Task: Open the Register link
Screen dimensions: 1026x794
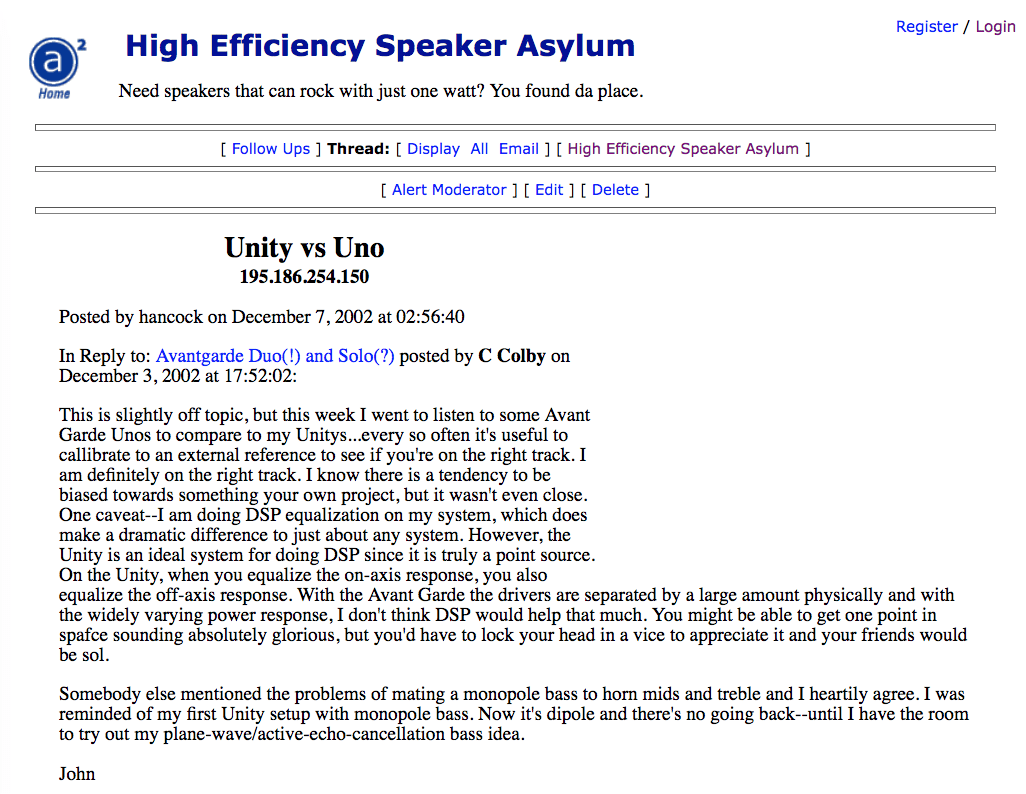Action: click(x=926, y=27)
